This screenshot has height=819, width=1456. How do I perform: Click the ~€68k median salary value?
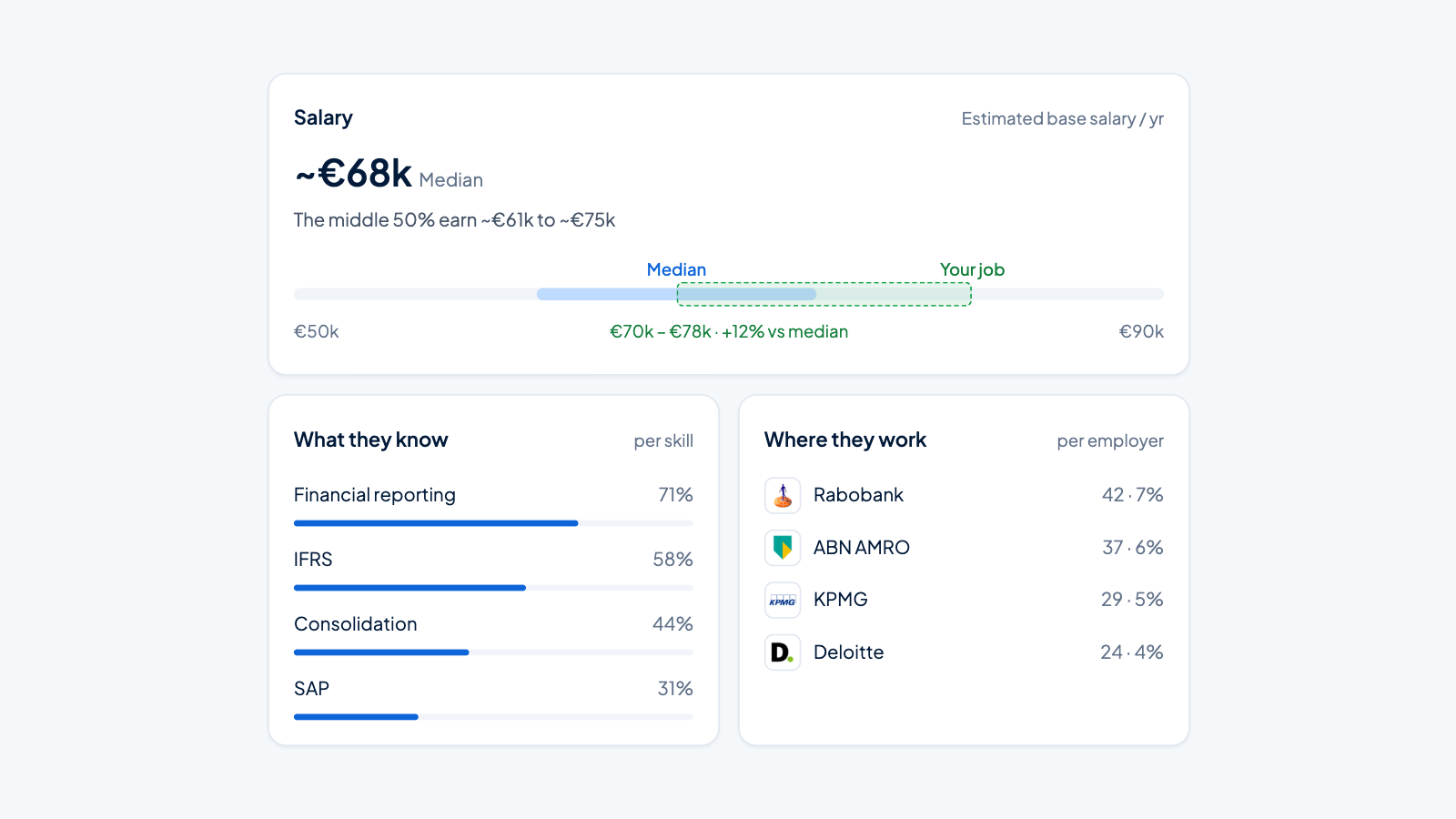coord(353,173)
